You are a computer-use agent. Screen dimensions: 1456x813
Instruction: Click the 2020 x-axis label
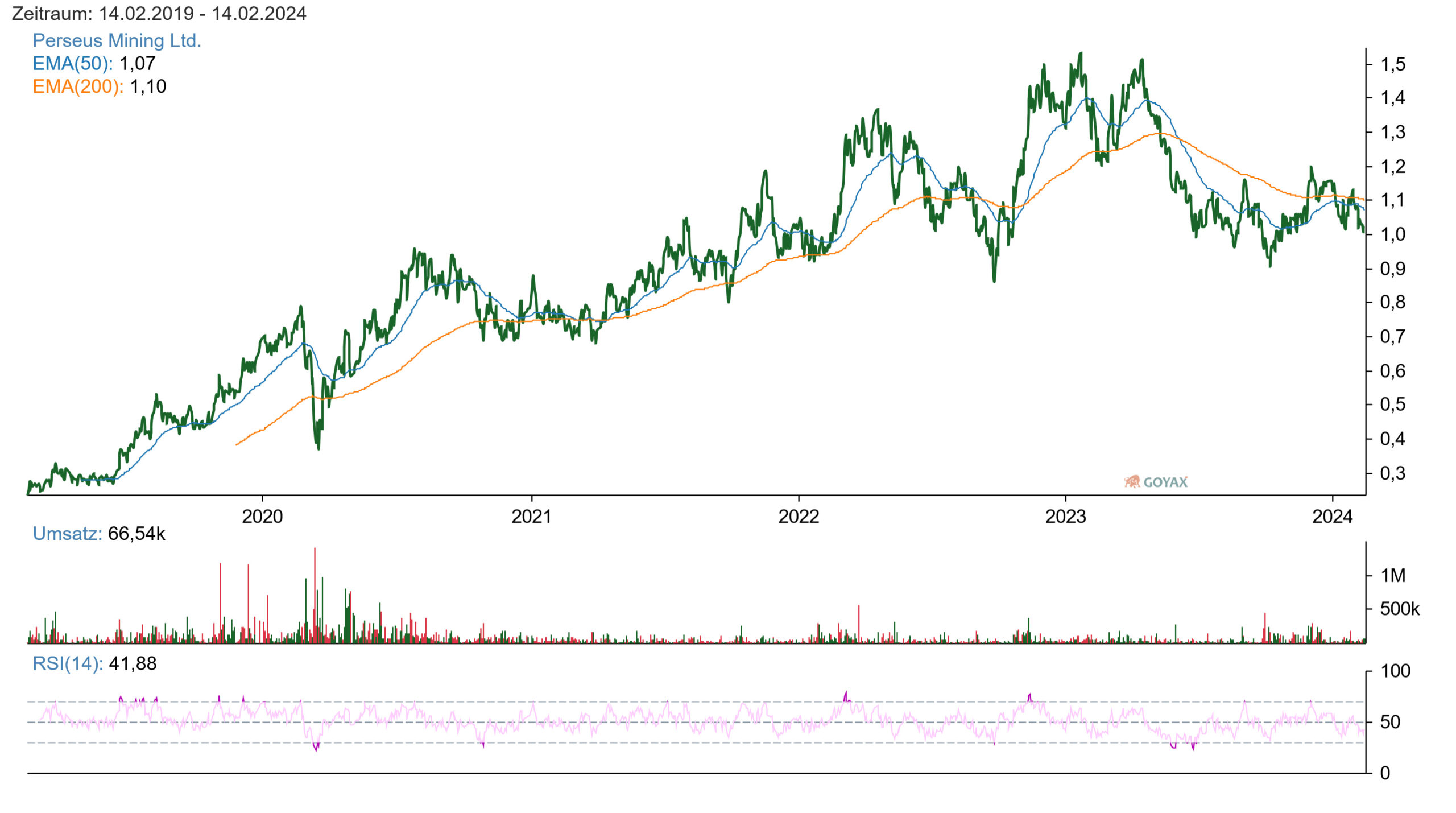coord(262,517)
